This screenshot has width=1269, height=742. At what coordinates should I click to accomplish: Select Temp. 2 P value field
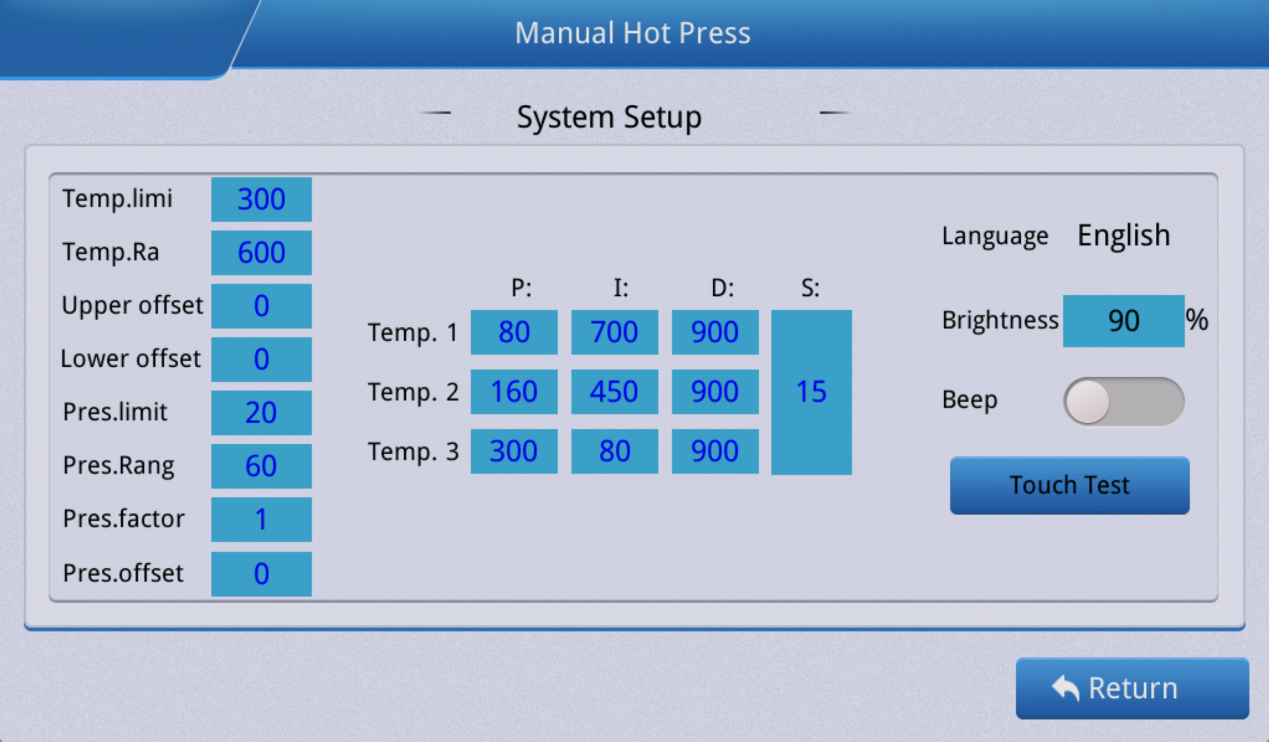coord(514,392)
